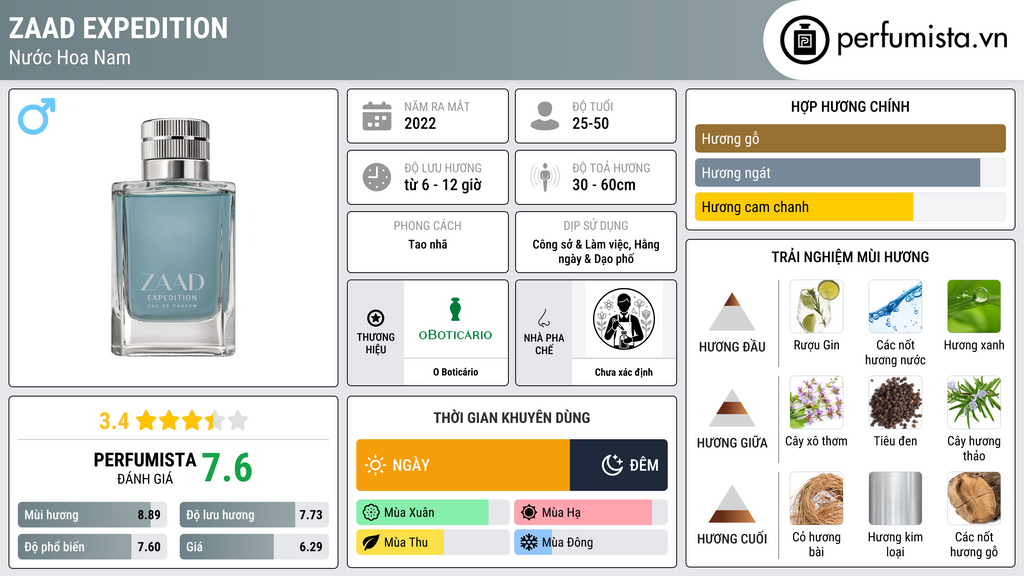Click the nose icon above Nhà pha chế

click(x=543, y=319)
